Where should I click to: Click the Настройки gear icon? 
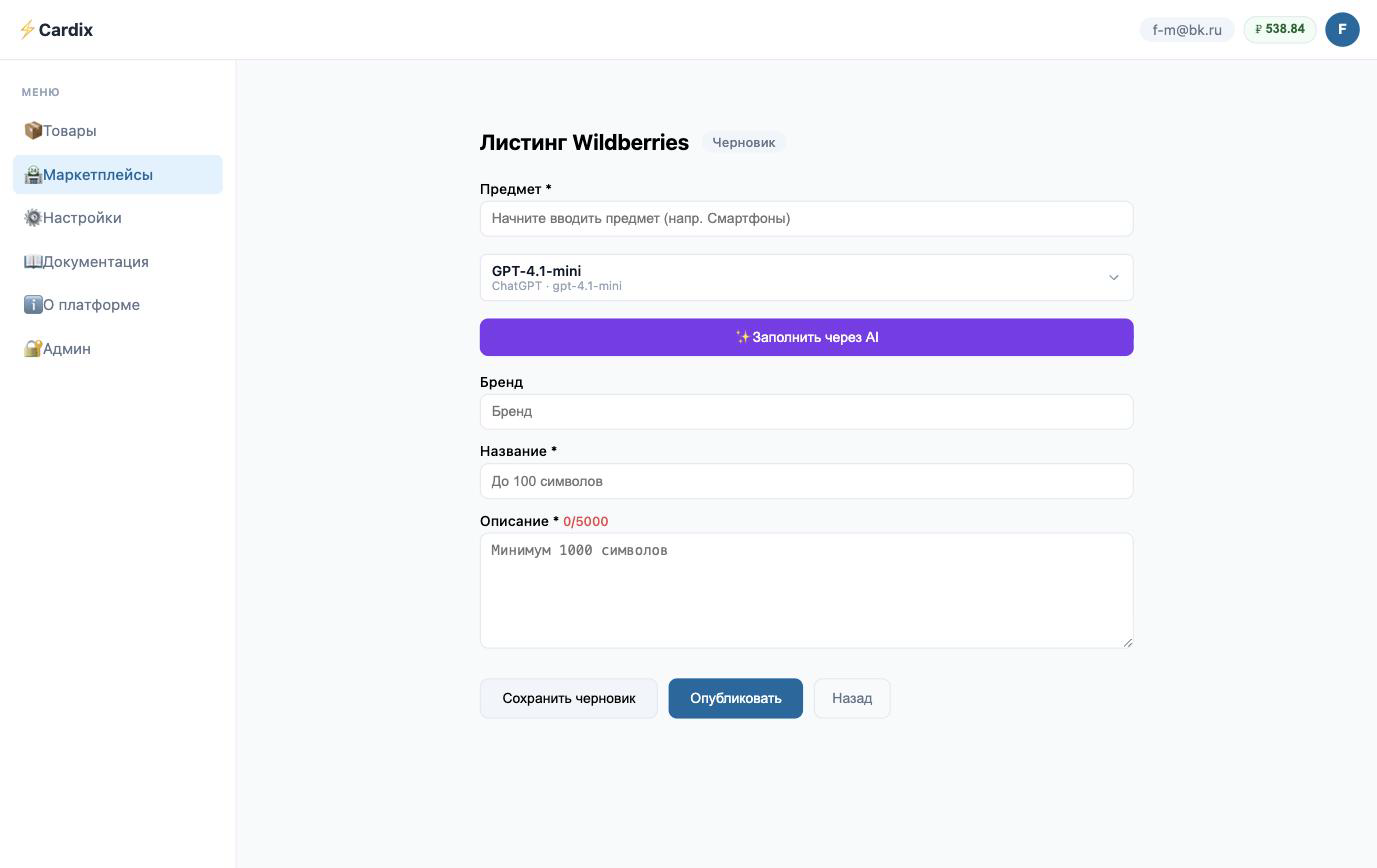pyautogui.click(x=33, y=218)
